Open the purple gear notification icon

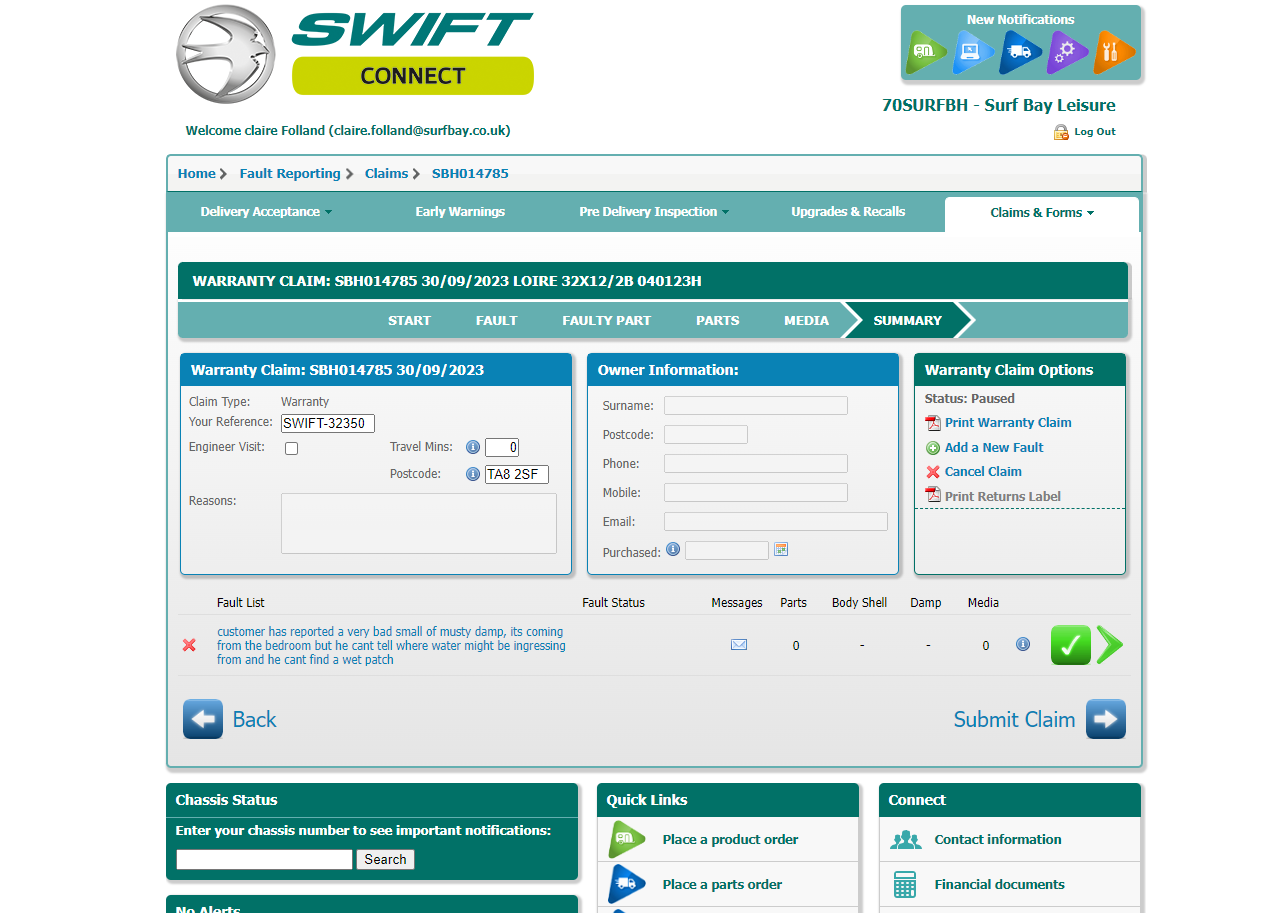tap(1067, 52)
